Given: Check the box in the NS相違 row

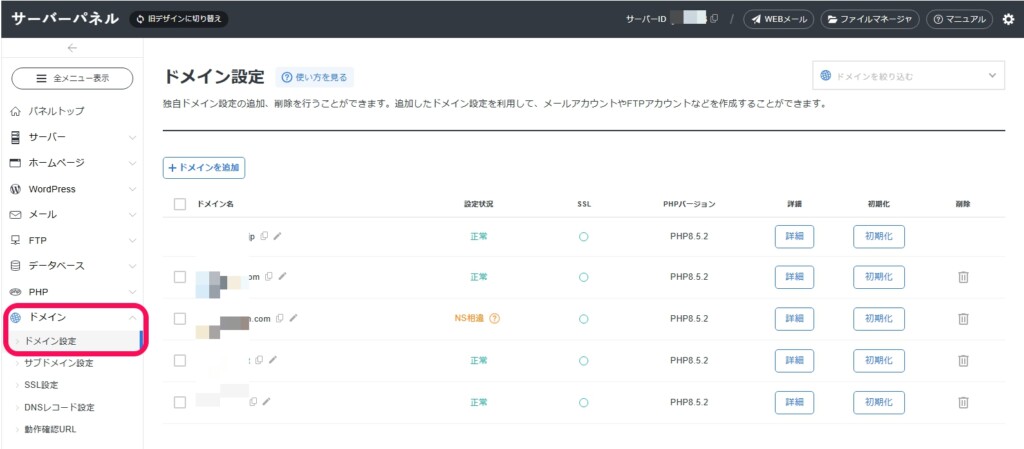Looking at the screenshot, I should point(180,318).
